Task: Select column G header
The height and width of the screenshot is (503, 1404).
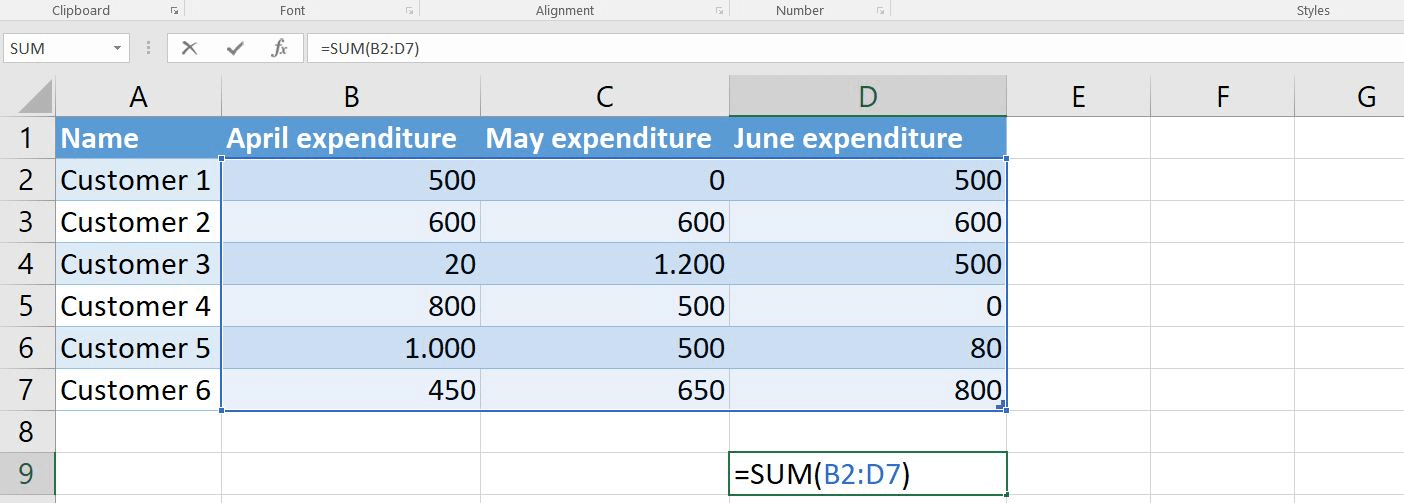Action: [x=1350, y=96]
